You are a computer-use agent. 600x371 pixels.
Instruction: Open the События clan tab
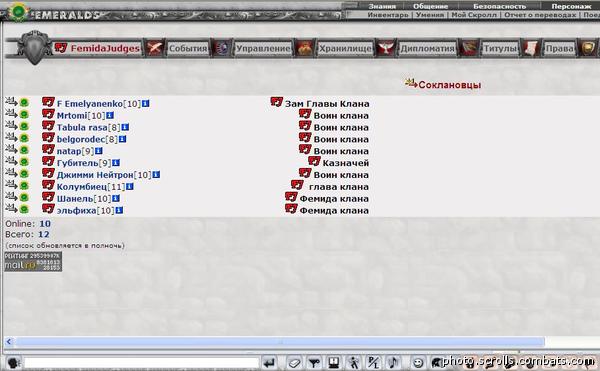click(188, 49)
